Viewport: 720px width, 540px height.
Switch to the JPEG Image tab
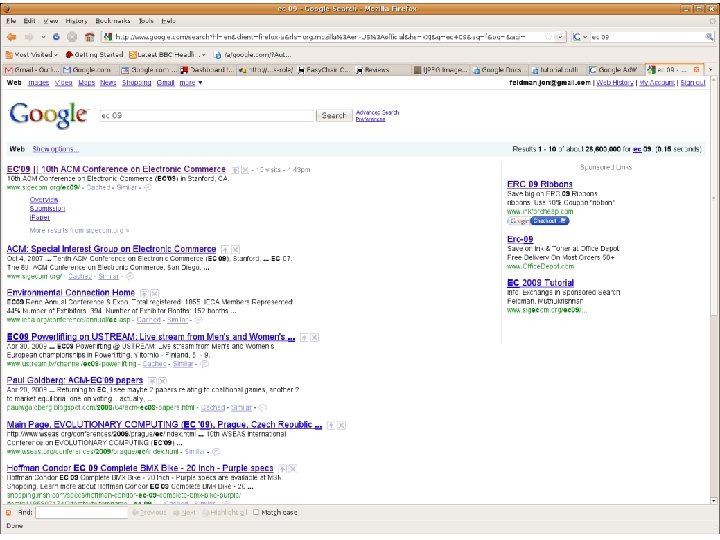click(x=440, y=70)
